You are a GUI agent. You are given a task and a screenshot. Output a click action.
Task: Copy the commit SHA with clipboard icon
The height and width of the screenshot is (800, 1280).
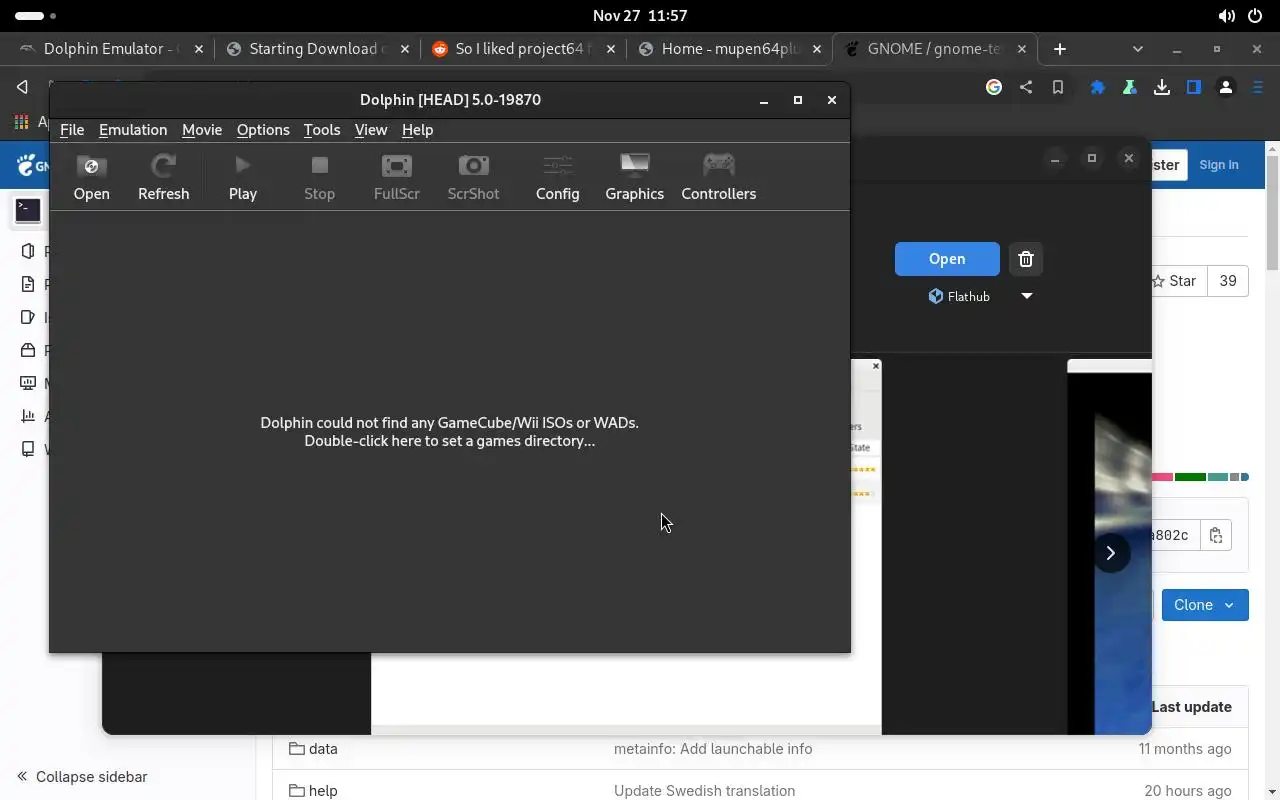[1216, 535]
